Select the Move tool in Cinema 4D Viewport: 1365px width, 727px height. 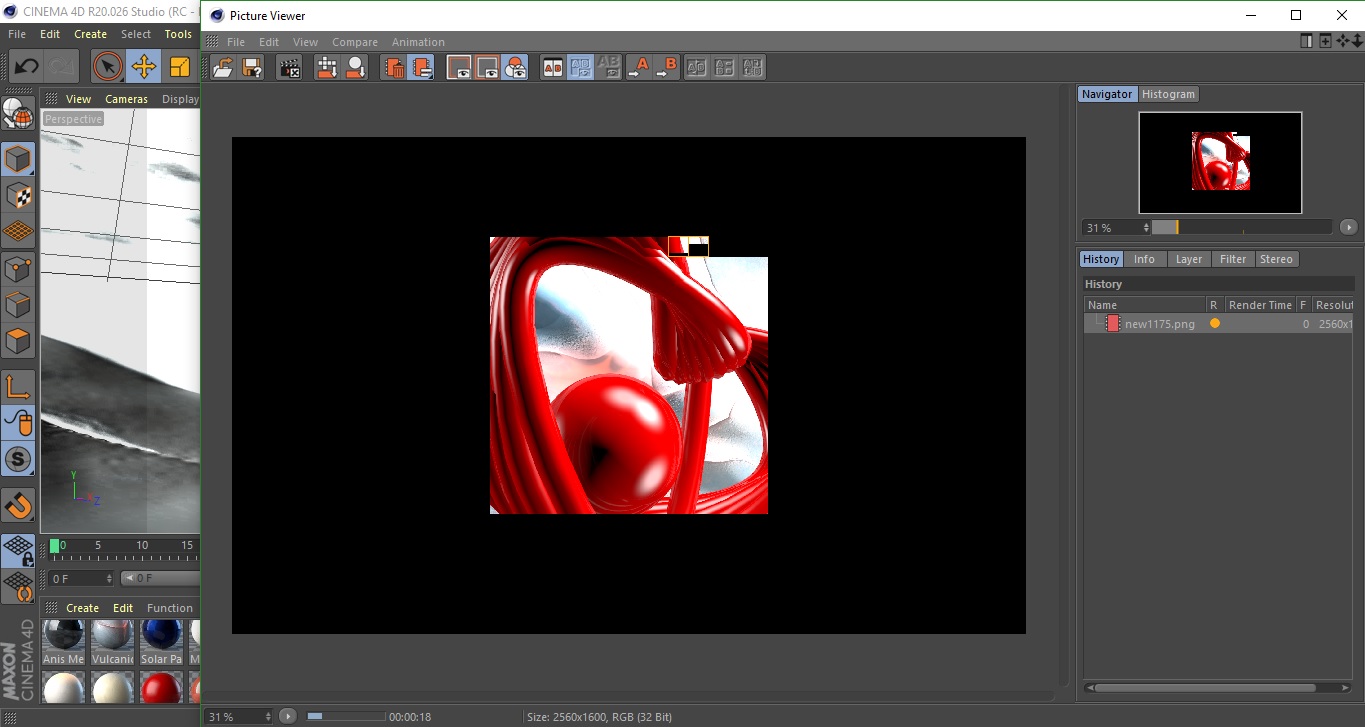(x=144, y=67)
